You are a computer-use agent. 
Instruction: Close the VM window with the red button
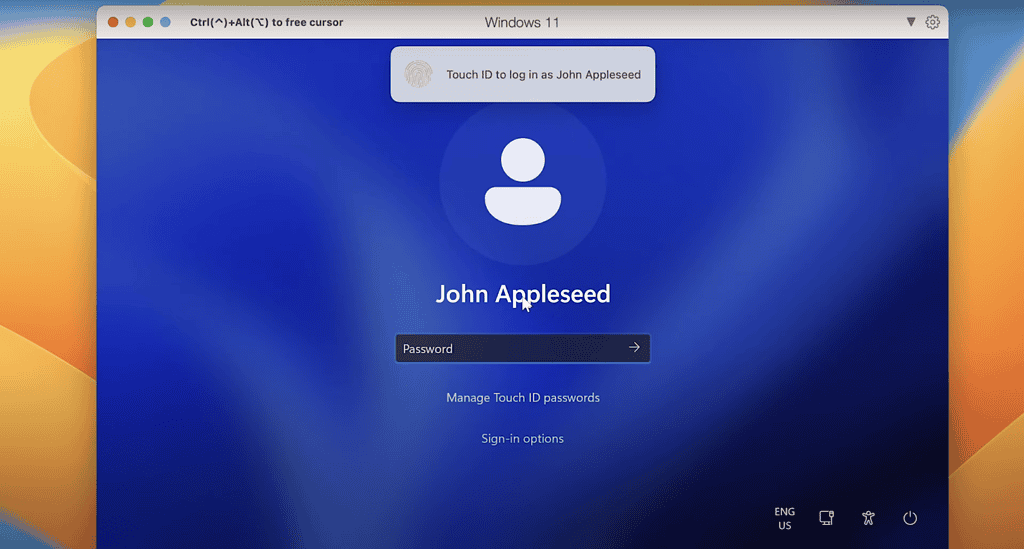pos(113,22)
